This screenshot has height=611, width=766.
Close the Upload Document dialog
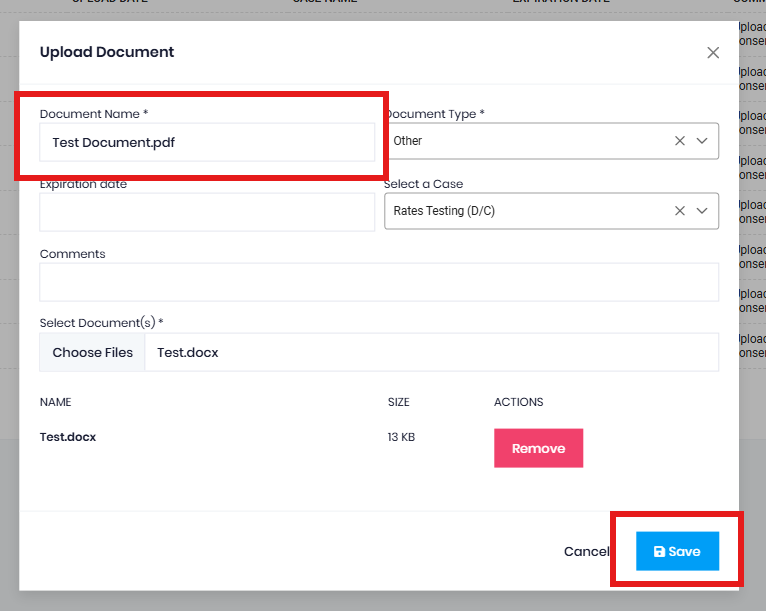[713, 53]
